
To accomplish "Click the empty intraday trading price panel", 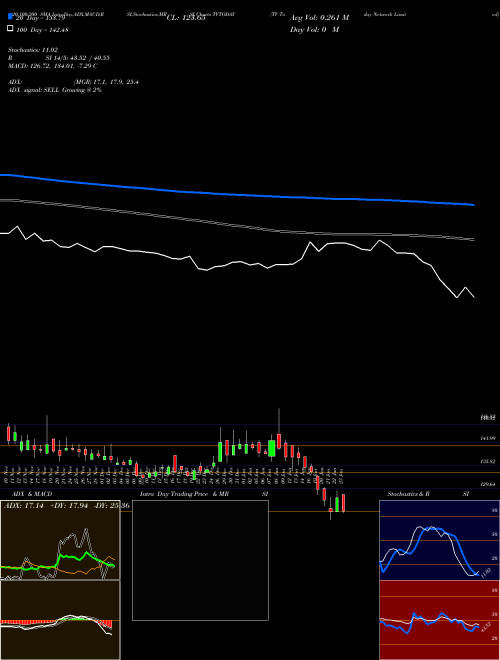I will (200, 560).
